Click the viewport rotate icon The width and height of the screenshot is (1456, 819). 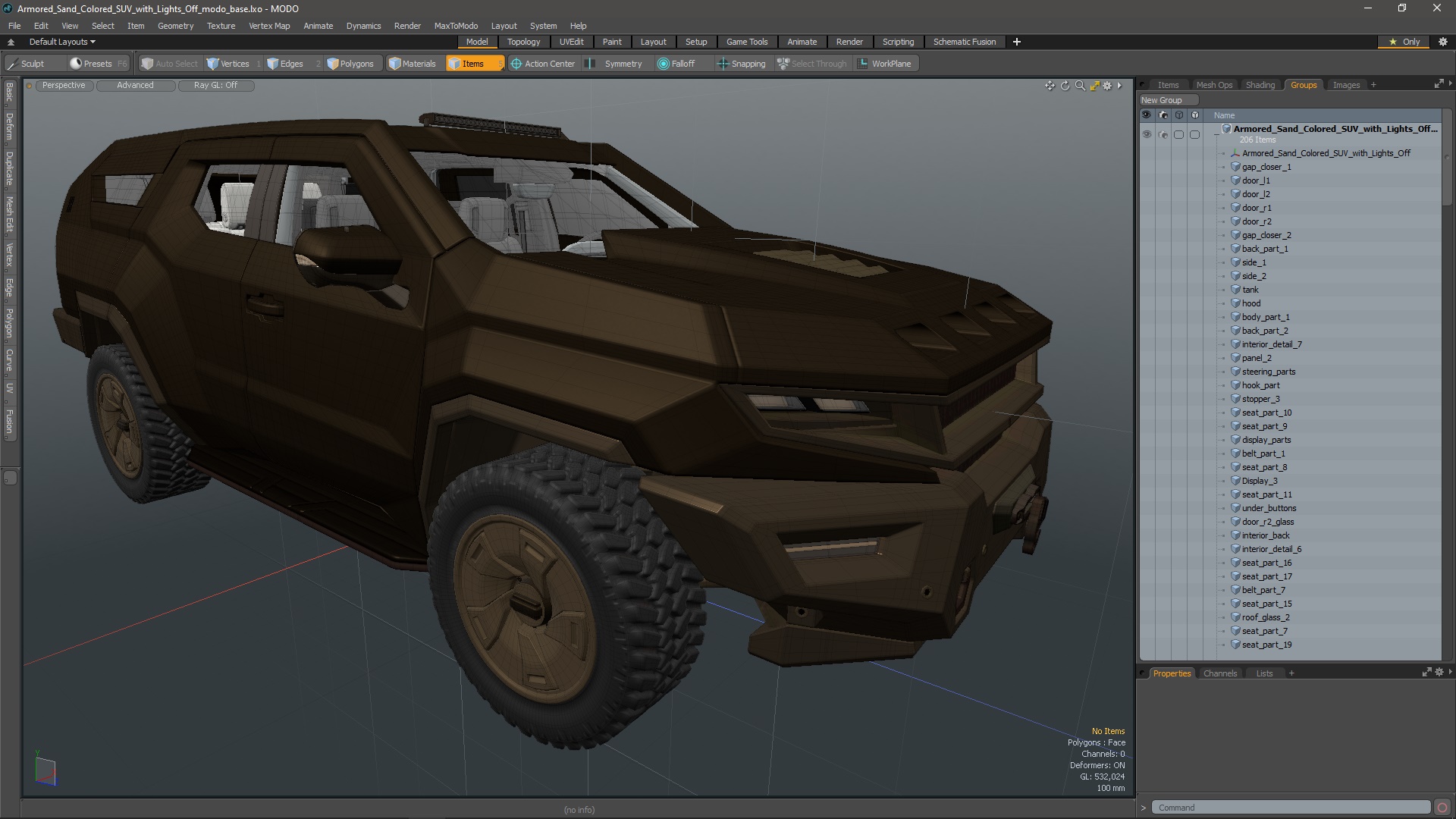1065,86
